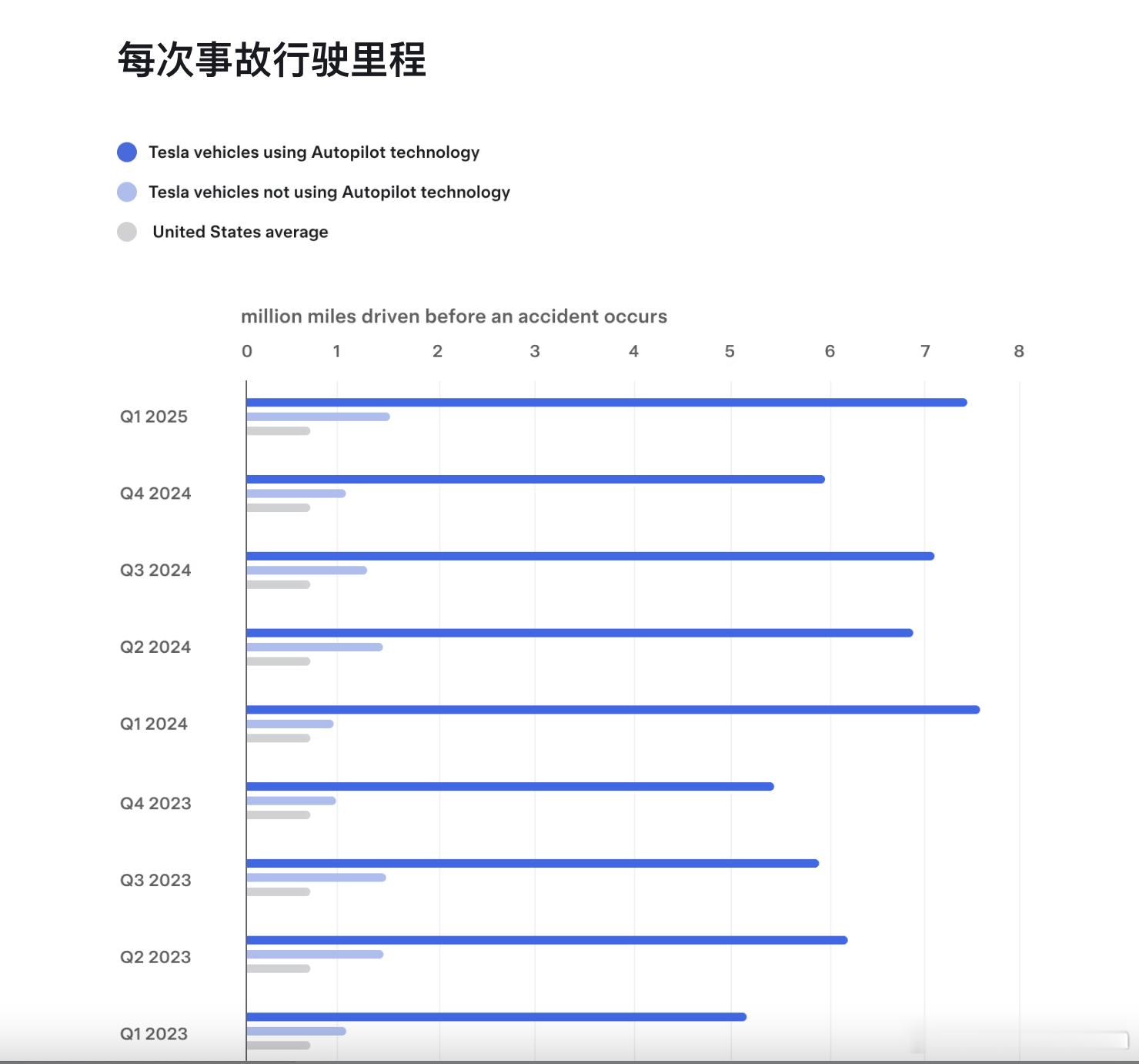The image size is (1139, 1064).
Task: Click the Q3 2023 dark blue Autopilot bar
Action: [533, 863]
